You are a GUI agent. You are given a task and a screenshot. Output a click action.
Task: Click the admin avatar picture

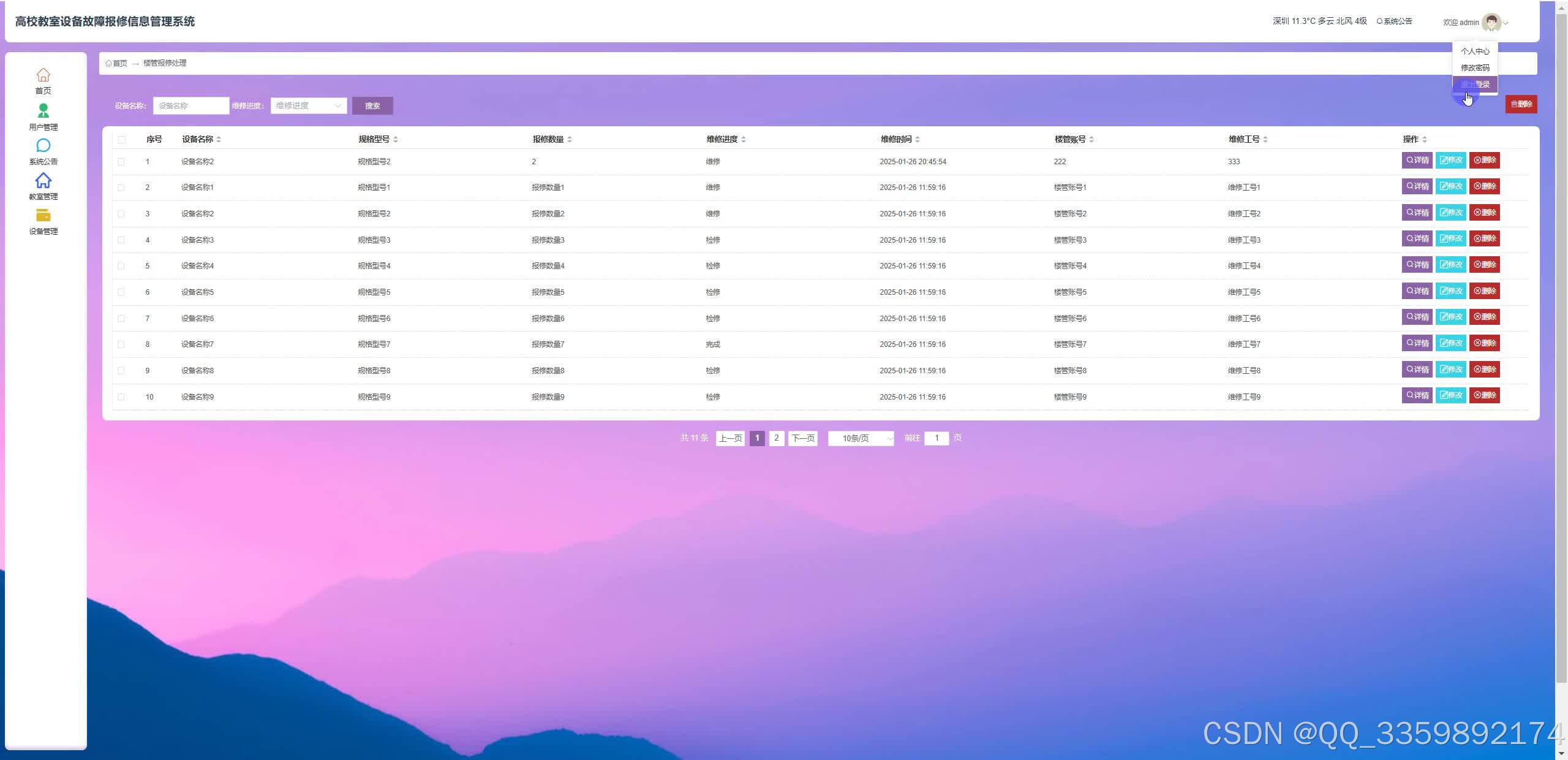(x=1491, y=23)
